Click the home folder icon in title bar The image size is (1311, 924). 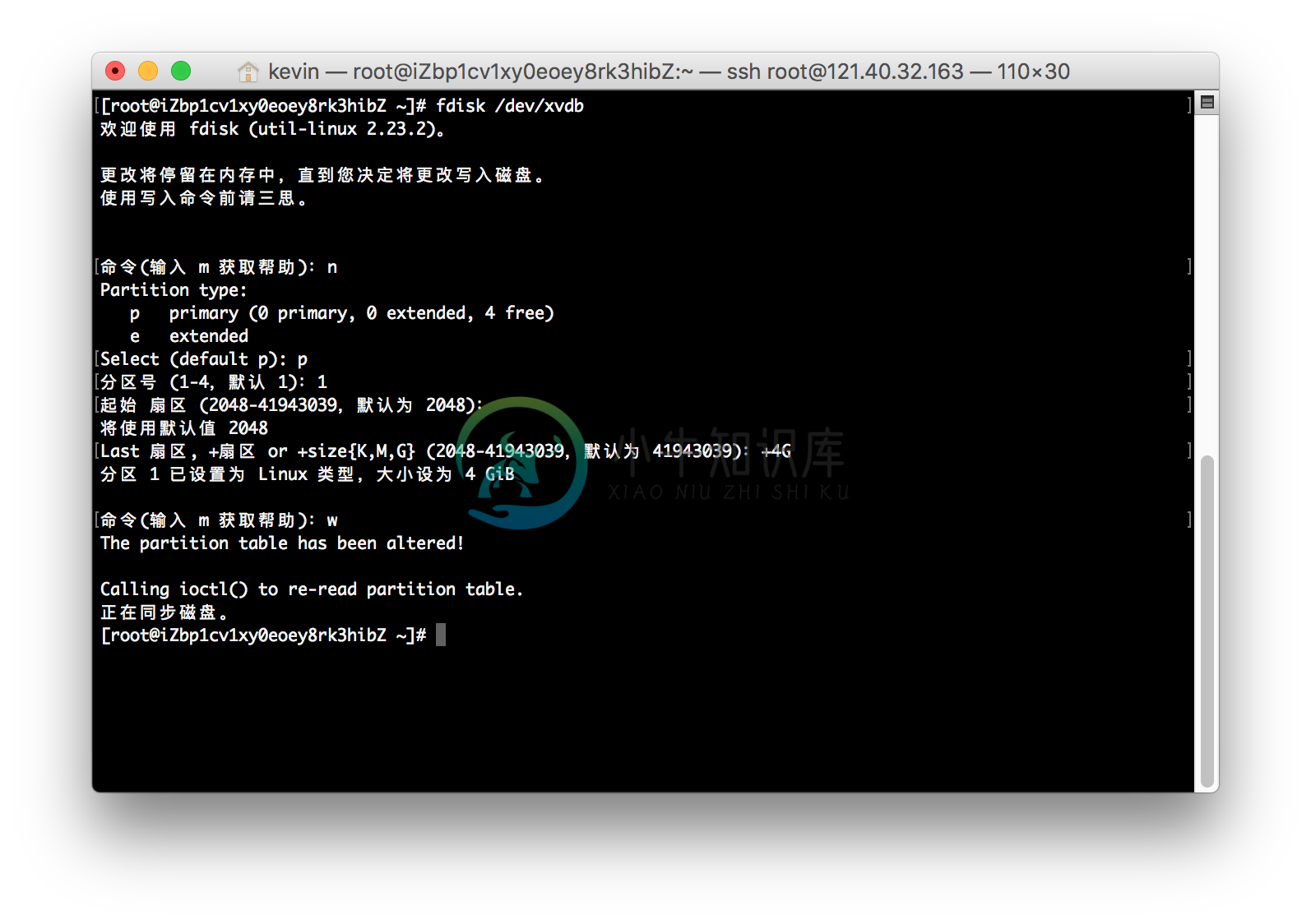pyautogui.click(x=248, y=72)
